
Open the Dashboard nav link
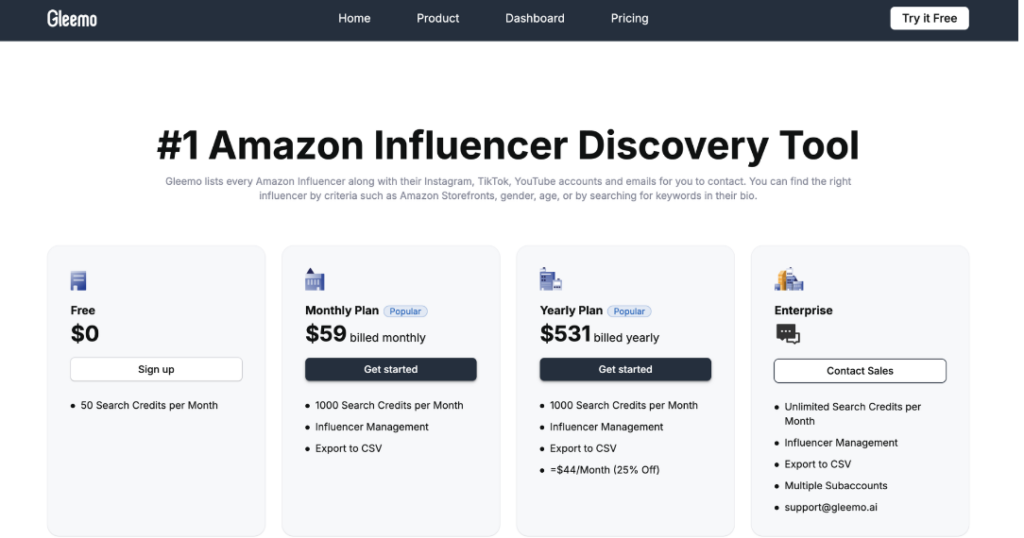tap(535, 18)
